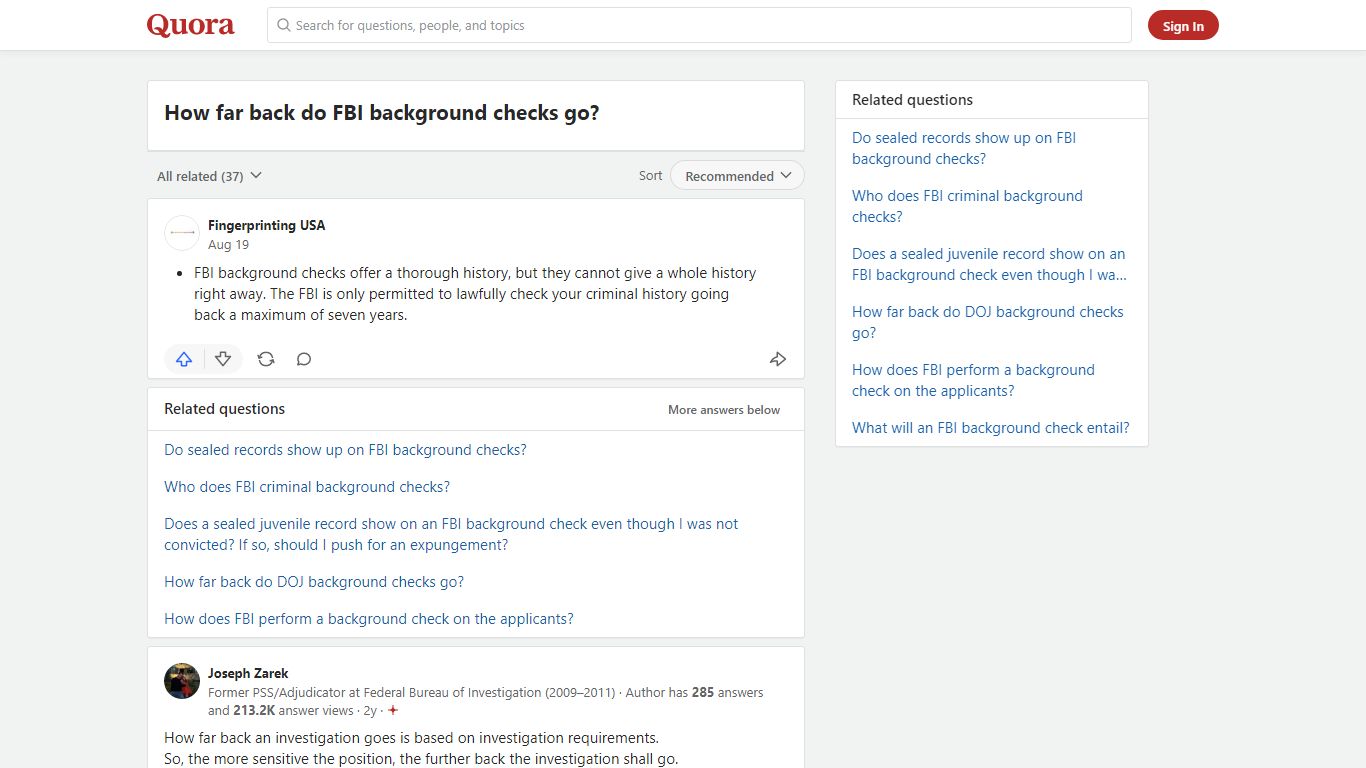Open Joseph Zarek profile picture
Viewport: 1366px width, 768px height.
[x=182, y=681]
